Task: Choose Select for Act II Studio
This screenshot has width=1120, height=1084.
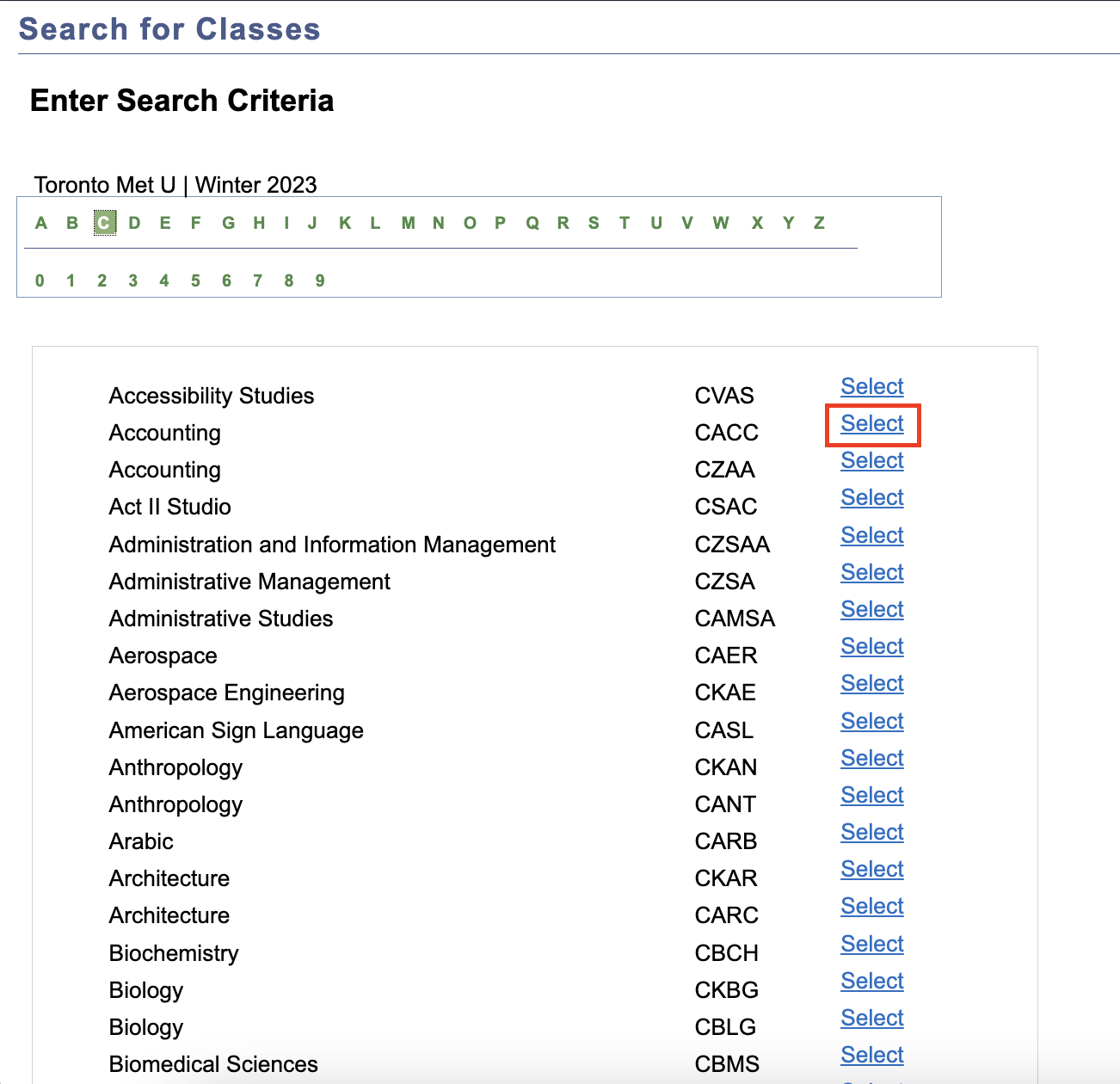Action: pos(871,498)
